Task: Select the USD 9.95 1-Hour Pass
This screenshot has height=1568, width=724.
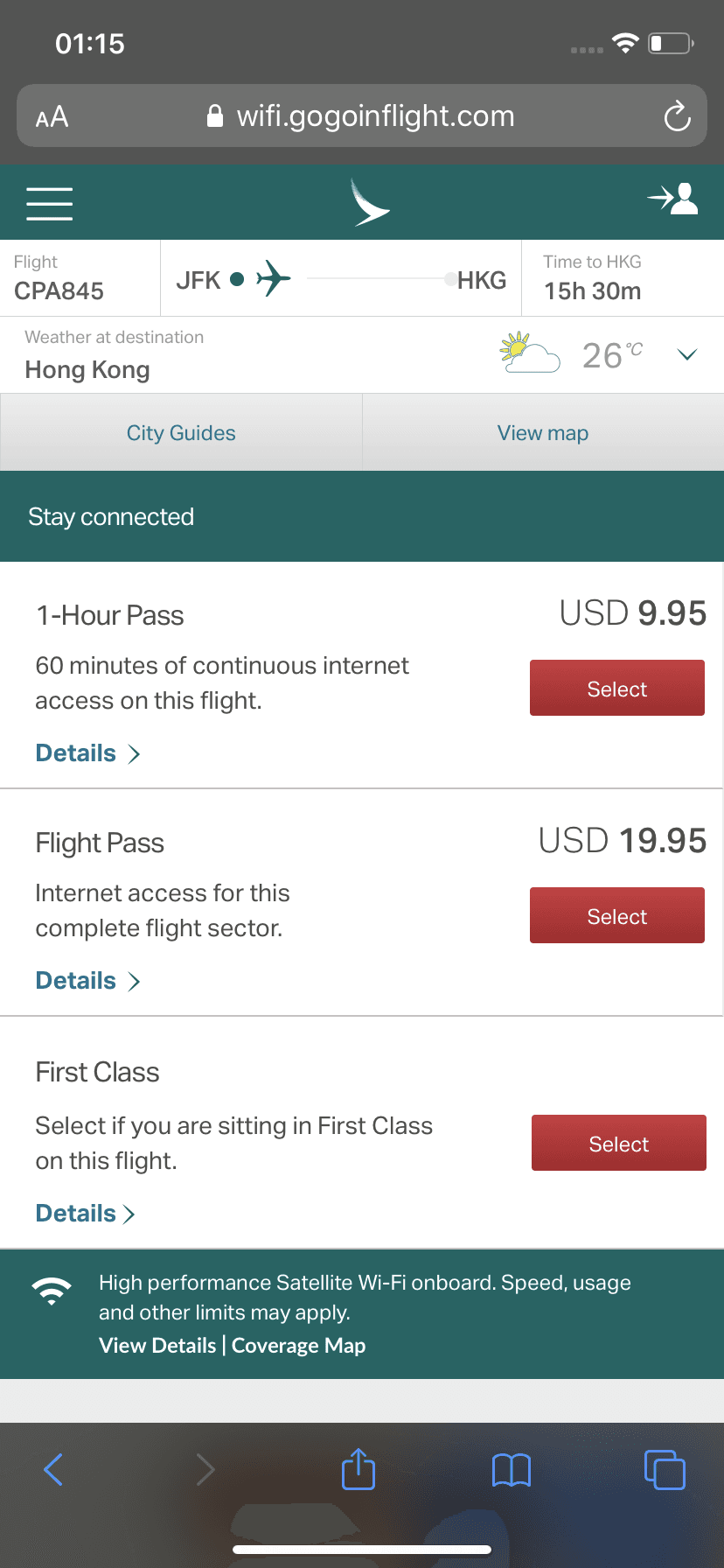Action: coord(617,689)
